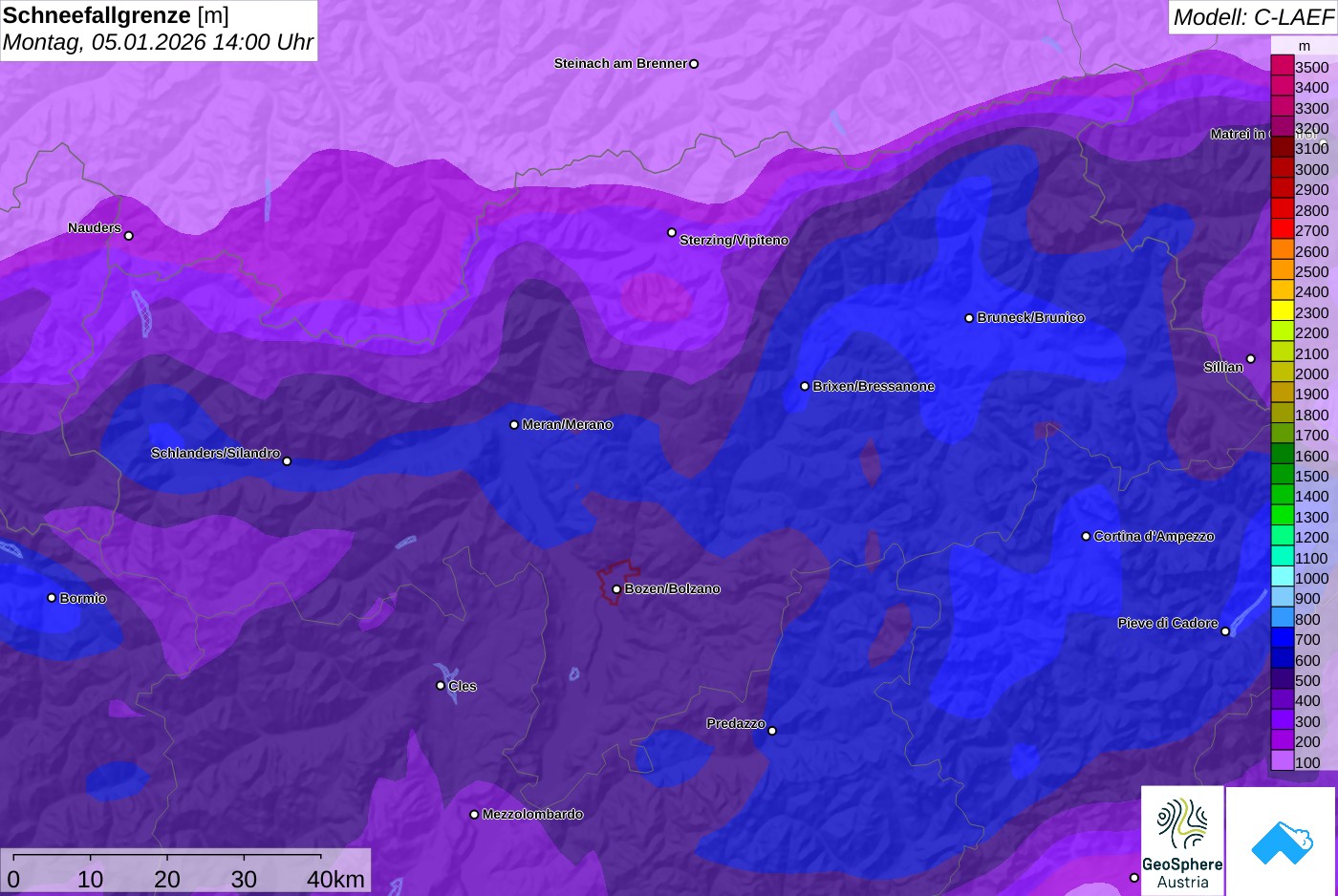1338x896 pixels.
Task: Click the legend value '1200'
Action: [1311, 537]
